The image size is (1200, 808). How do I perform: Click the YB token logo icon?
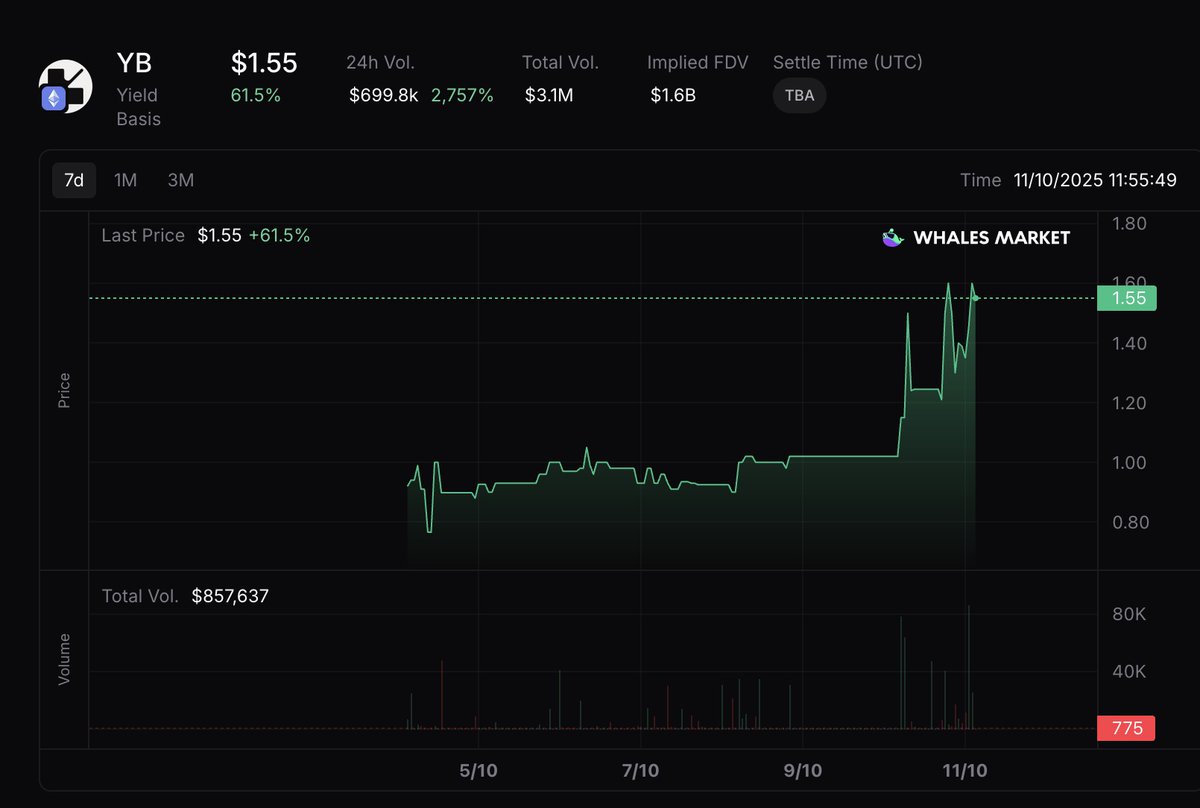click(x=65, y=85)
